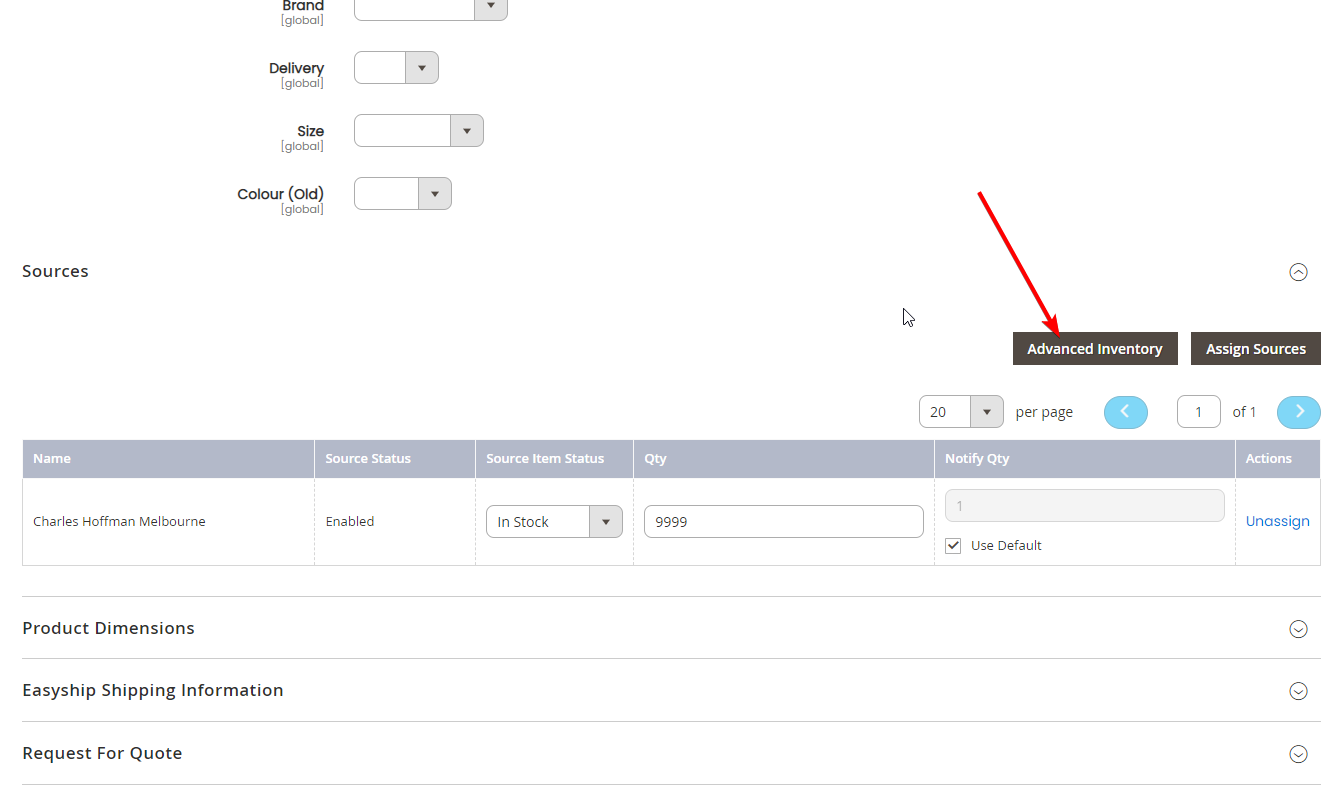Click the Notify Qty column header
The width and height of the screenshot is (1343, 789).
tap(1085, 459)
